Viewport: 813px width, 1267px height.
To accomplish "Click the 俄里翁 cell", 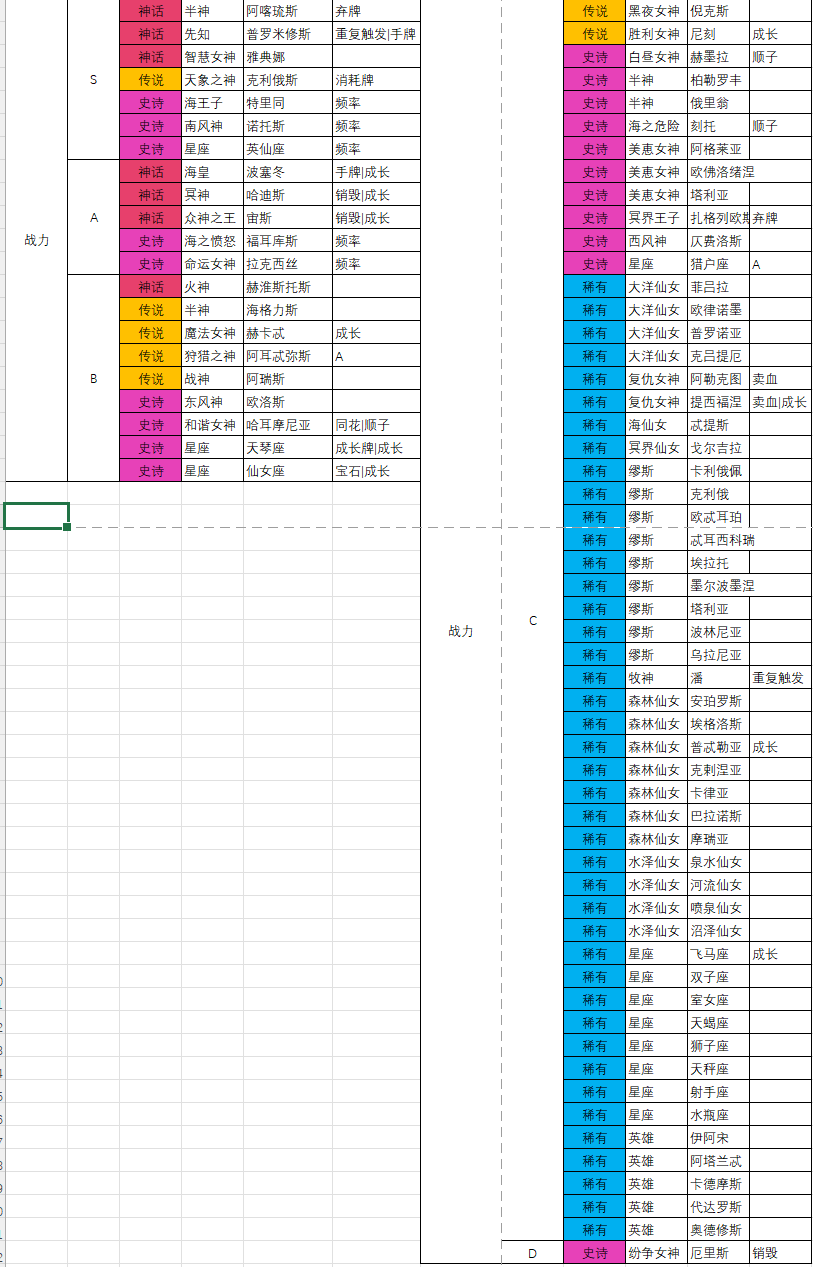I will [x=718, y=103].
